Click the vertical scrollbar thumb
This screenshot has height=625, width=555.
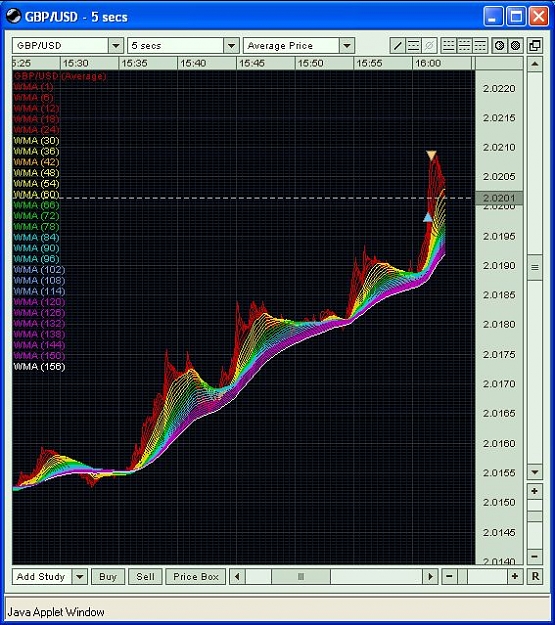click(x=535, y=267)
